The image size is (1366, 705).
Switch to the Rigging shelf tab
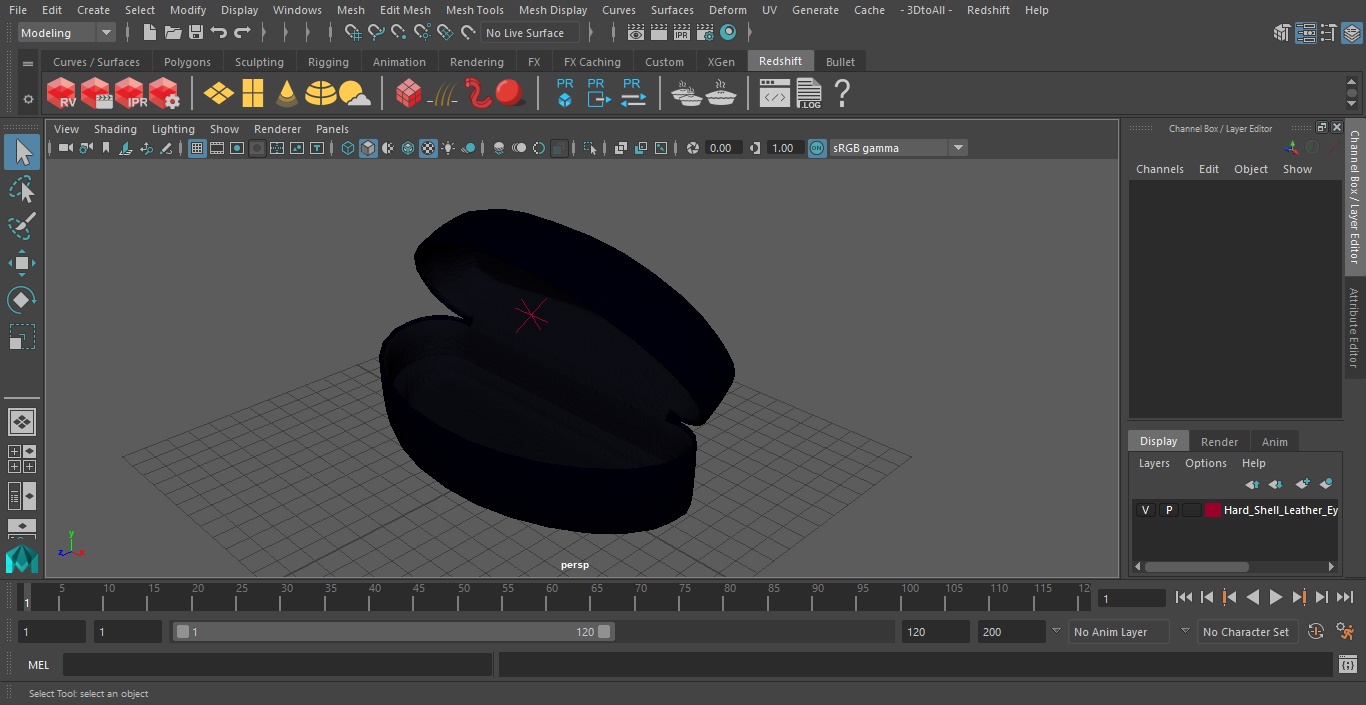(328, 62)
